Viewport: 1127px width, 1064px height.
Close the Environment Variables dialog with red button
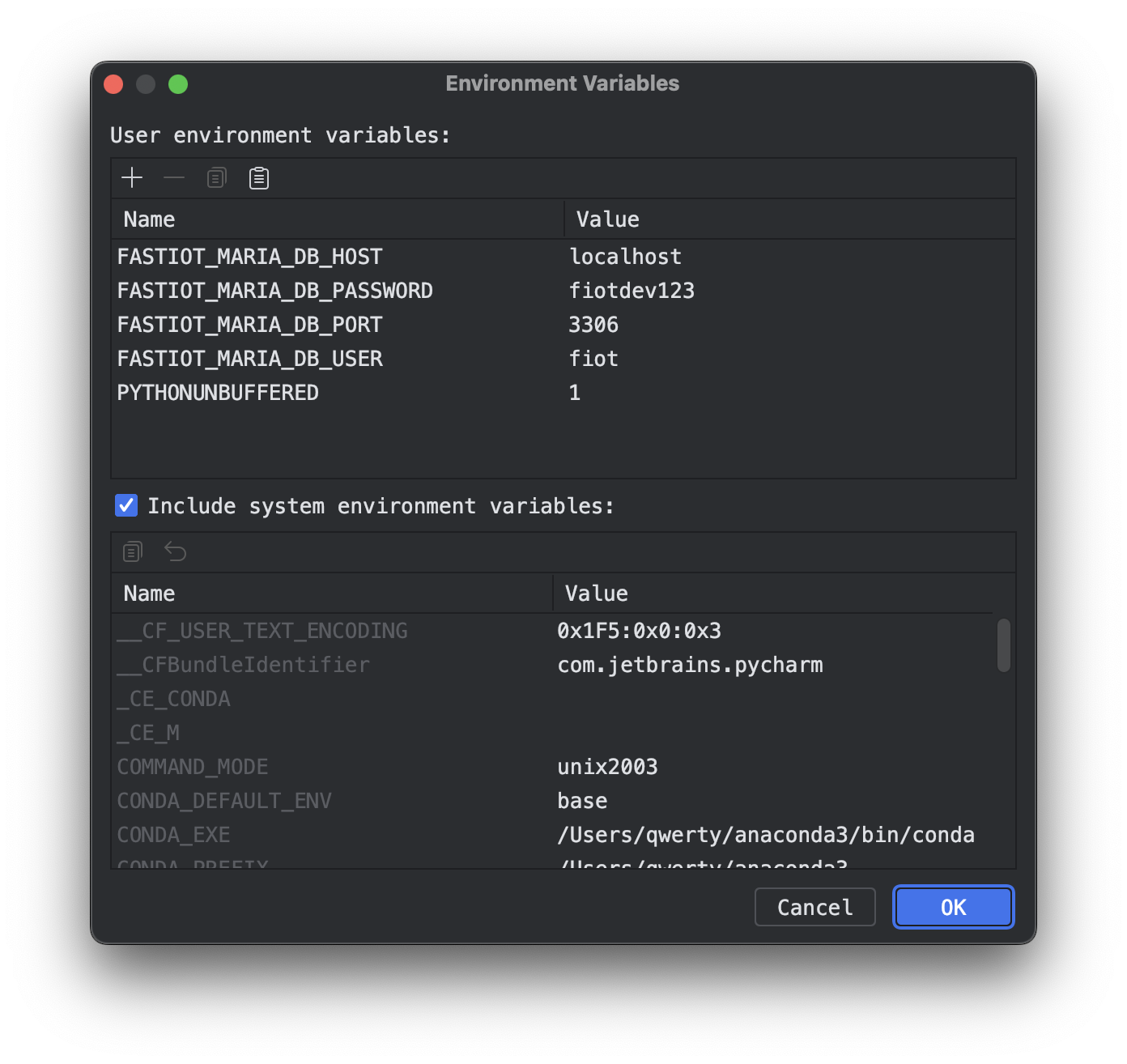[x=113, y=84]
